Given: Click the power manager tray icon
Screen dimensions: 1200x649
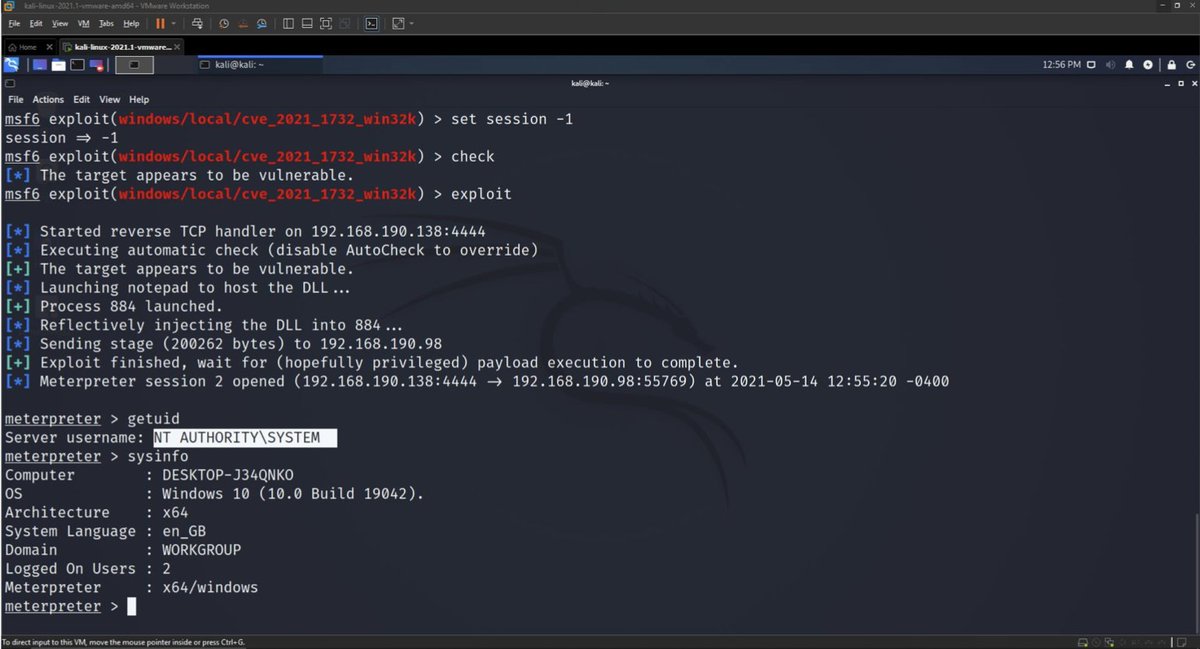Looking at the screenshot, I should point(1148,65).
